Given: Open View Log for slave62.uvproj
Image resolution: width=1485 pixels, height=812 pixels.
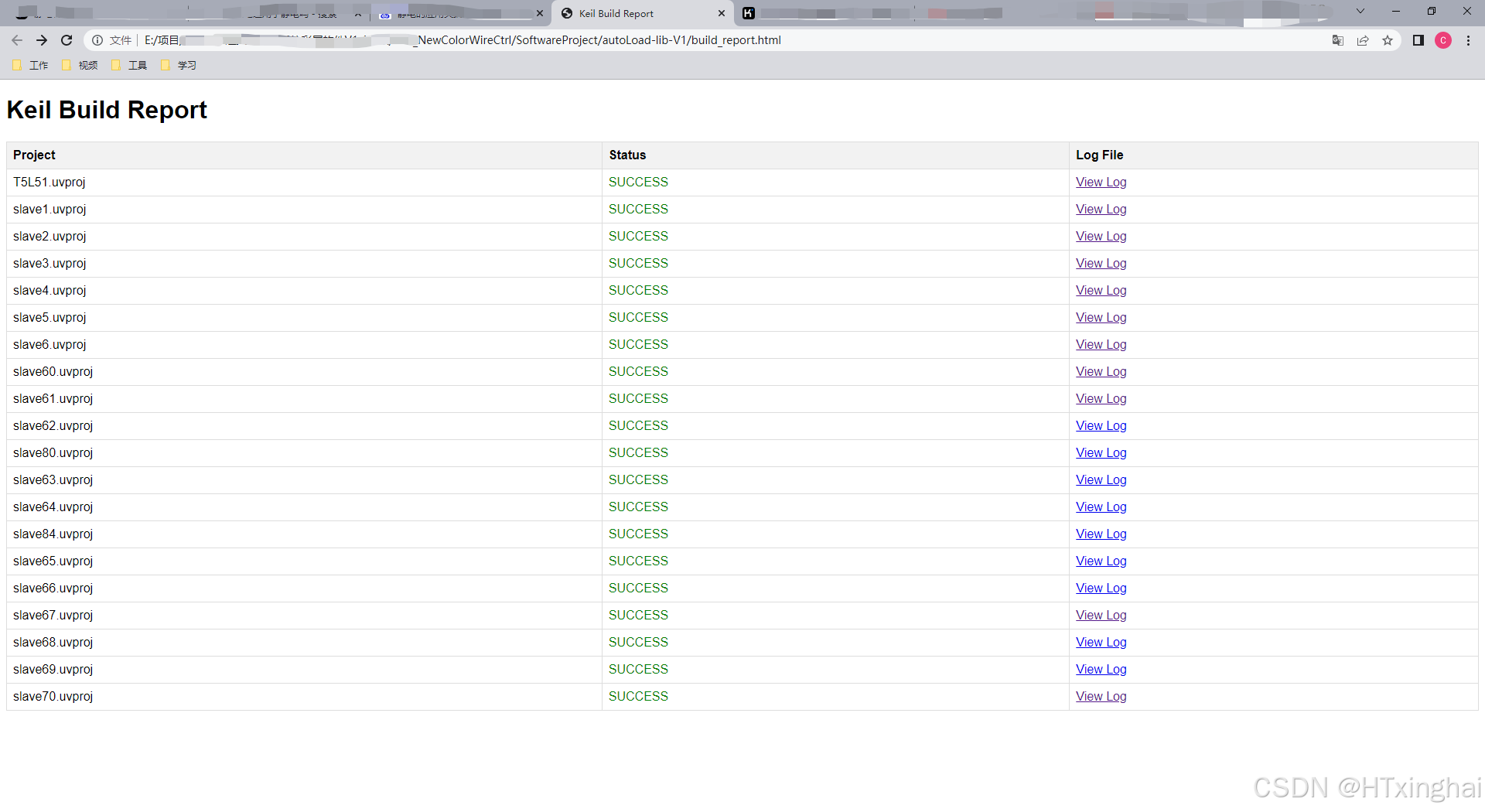Looking at the screenshot, I should click(1101, 426).
